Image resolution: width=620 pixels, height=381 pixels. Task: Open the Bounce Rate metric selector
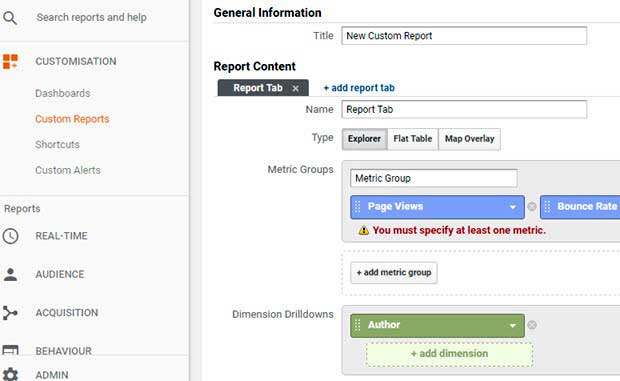(x=580, y=207)
